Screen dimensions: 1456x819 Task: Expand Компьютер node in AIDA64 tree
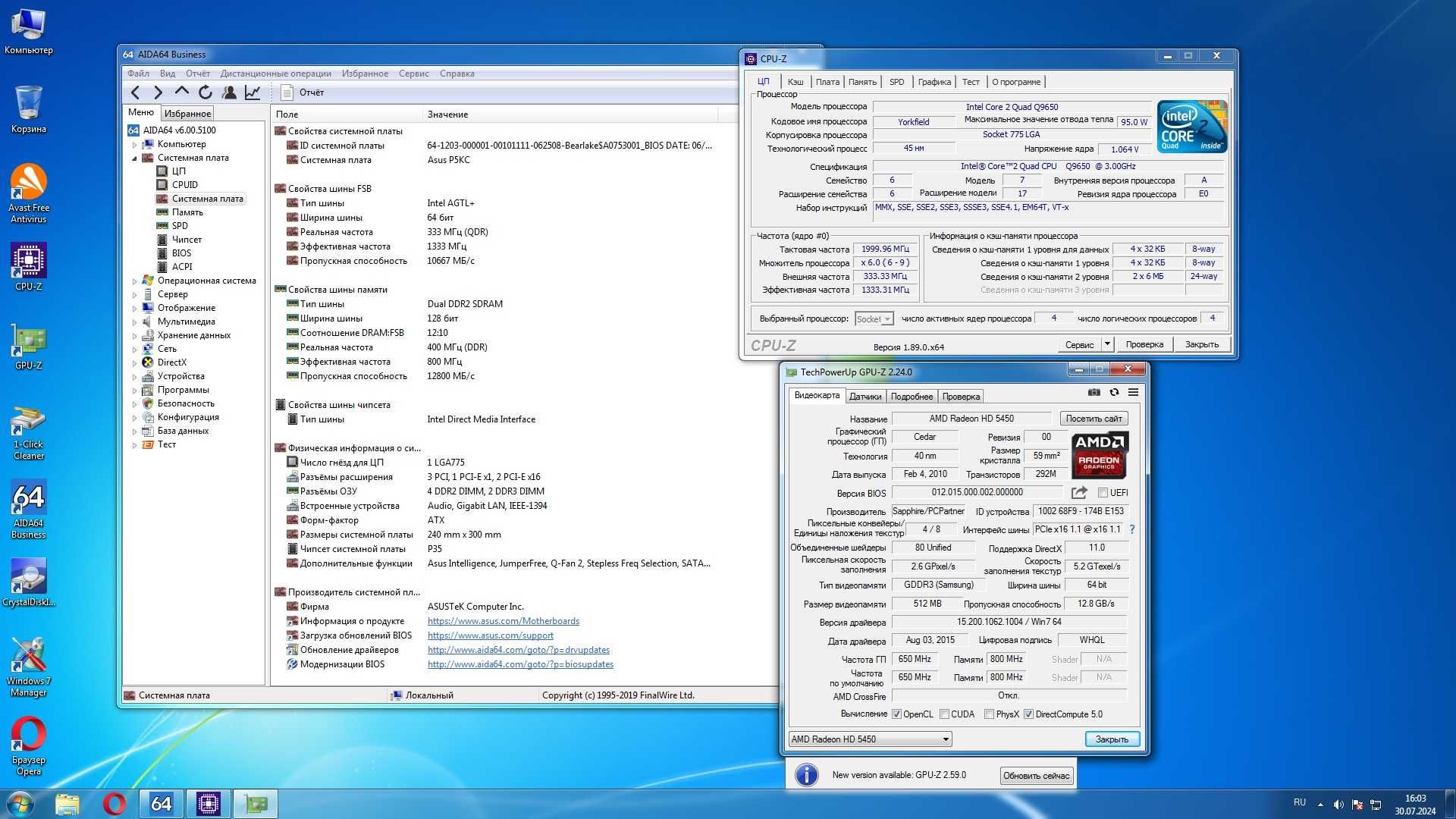coord(135,144)
